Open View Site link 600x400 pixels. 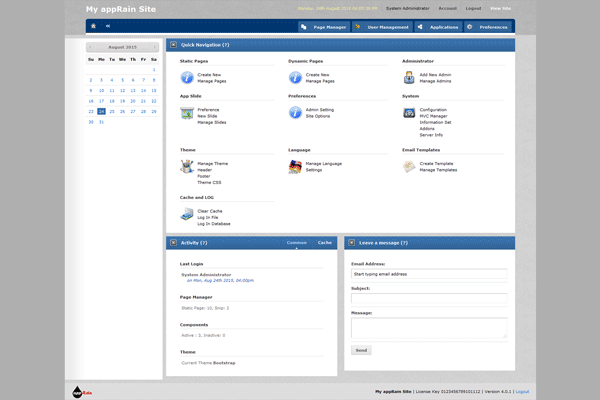[x=501, y=8]
